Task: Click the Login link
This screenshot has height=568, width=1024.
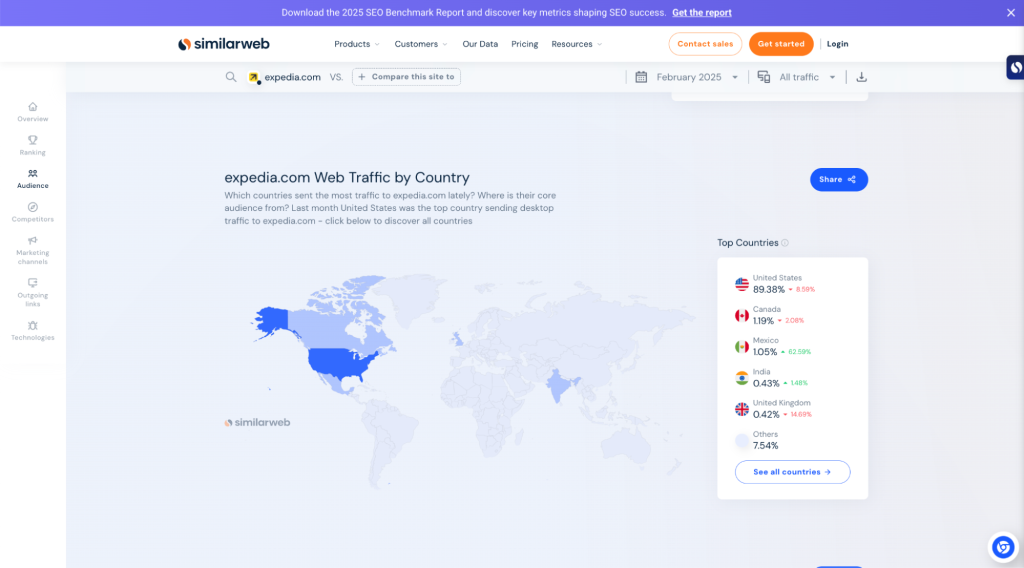Action: (x=837, y=44)
